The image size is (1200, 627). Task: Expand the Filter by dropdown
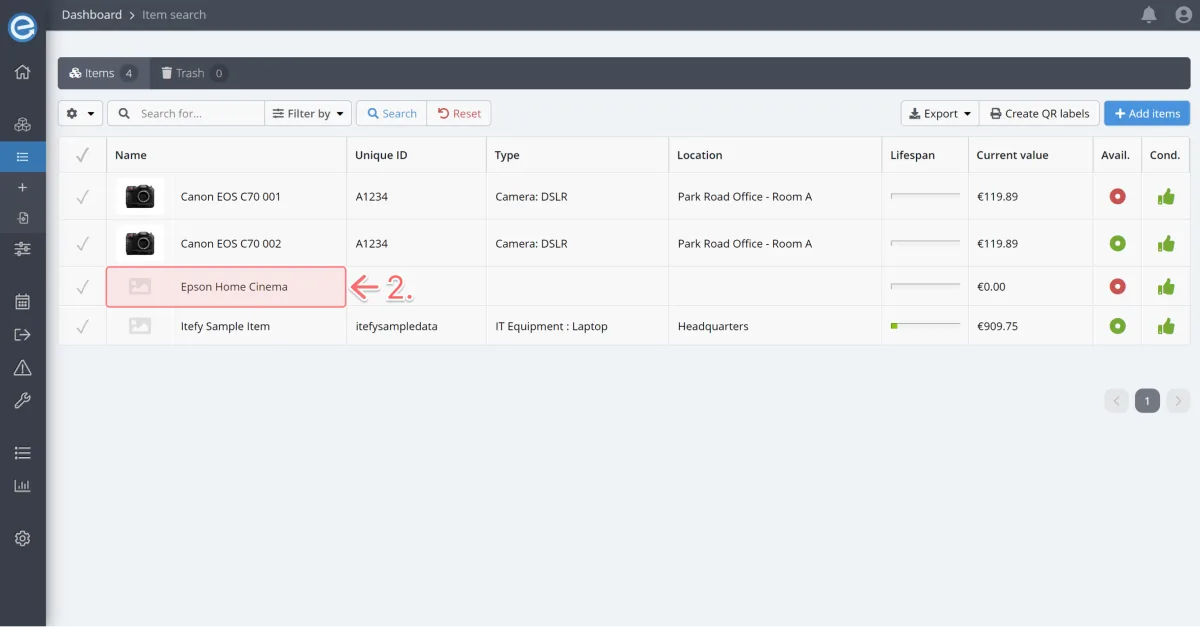[x=308, y=113]
